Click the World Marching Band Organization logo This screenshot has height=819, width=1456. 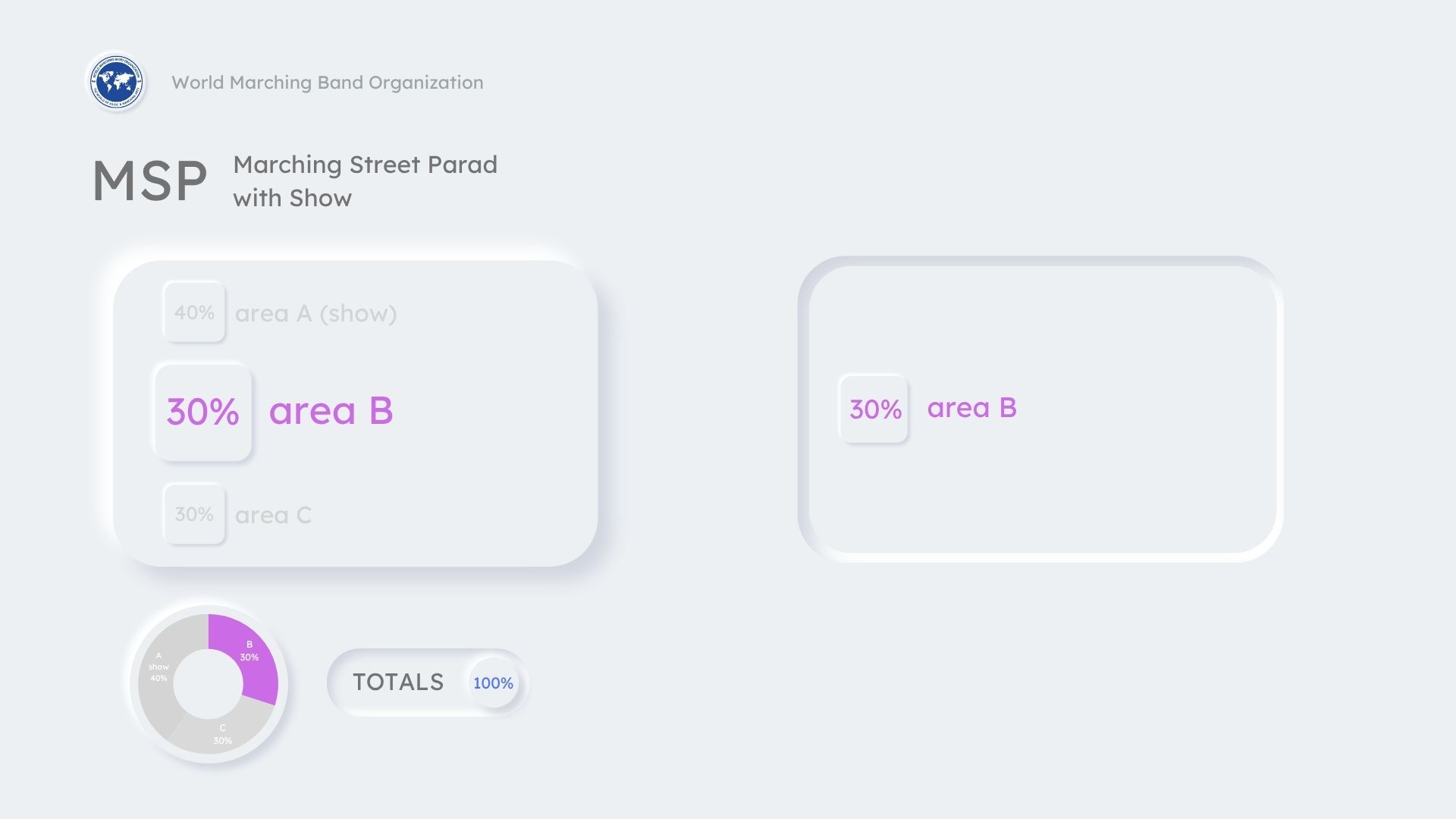point(116,82)
